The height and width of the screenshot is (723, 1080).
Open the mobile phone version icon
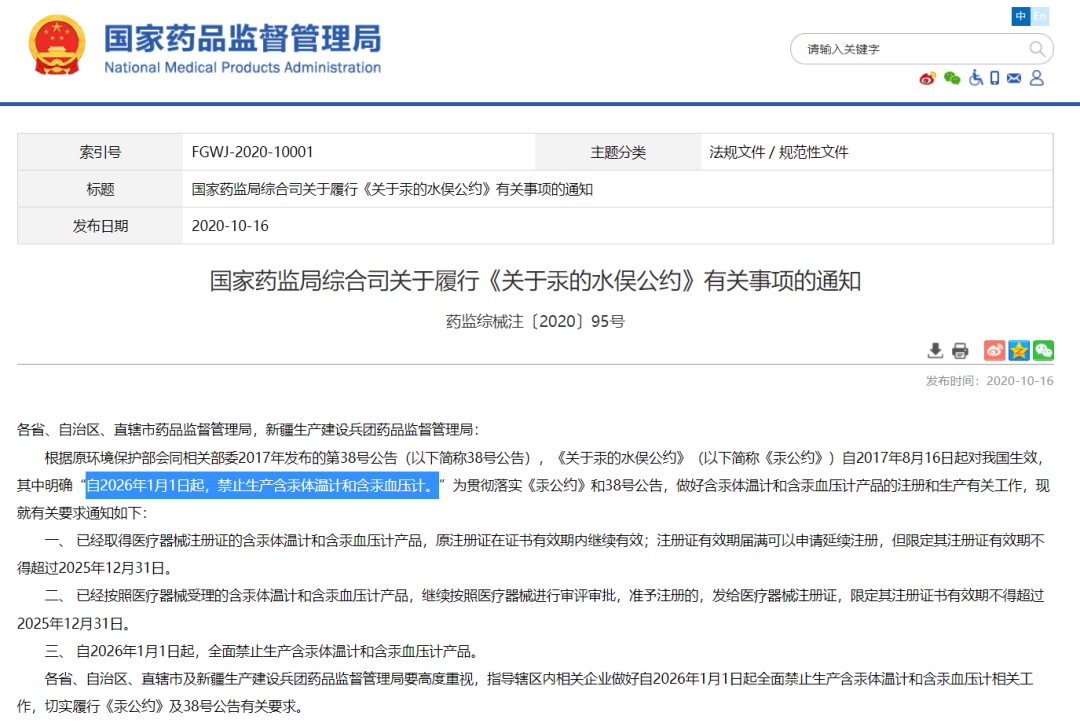(x=995, y=78)
